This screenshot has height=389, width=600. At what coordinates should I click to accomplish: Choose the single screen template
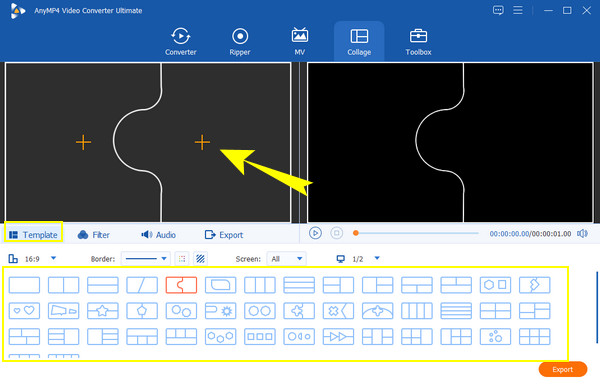tap(24, 285)
